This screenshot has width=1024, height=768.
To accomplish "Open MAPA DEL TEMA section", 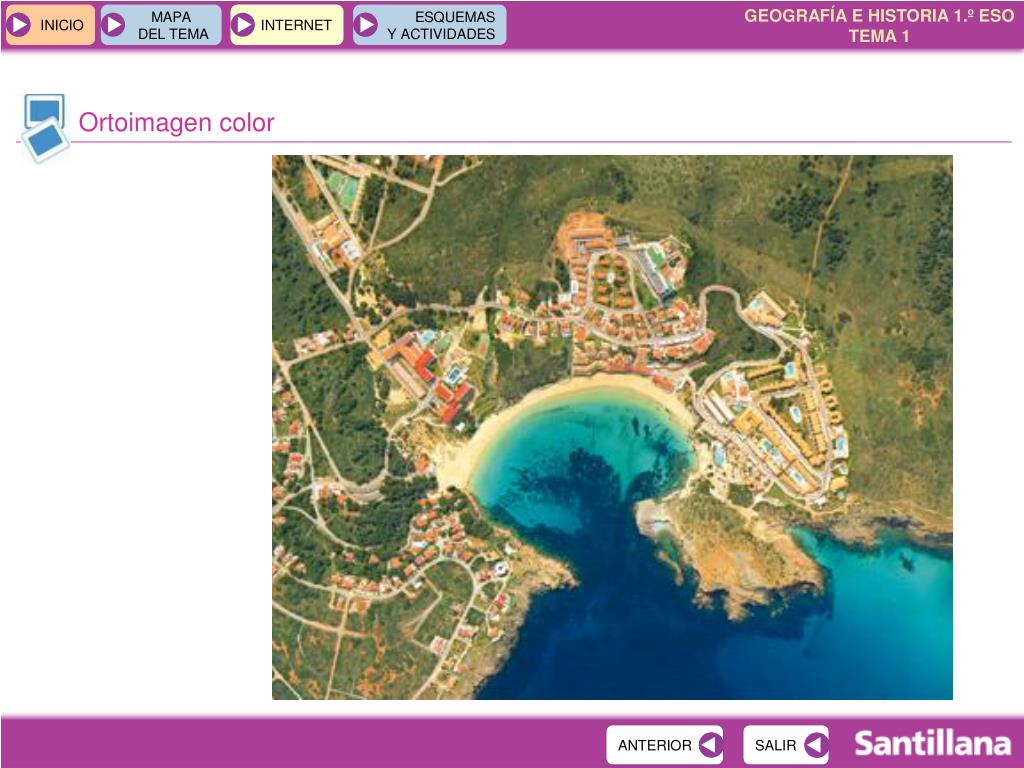I will 161,25.
